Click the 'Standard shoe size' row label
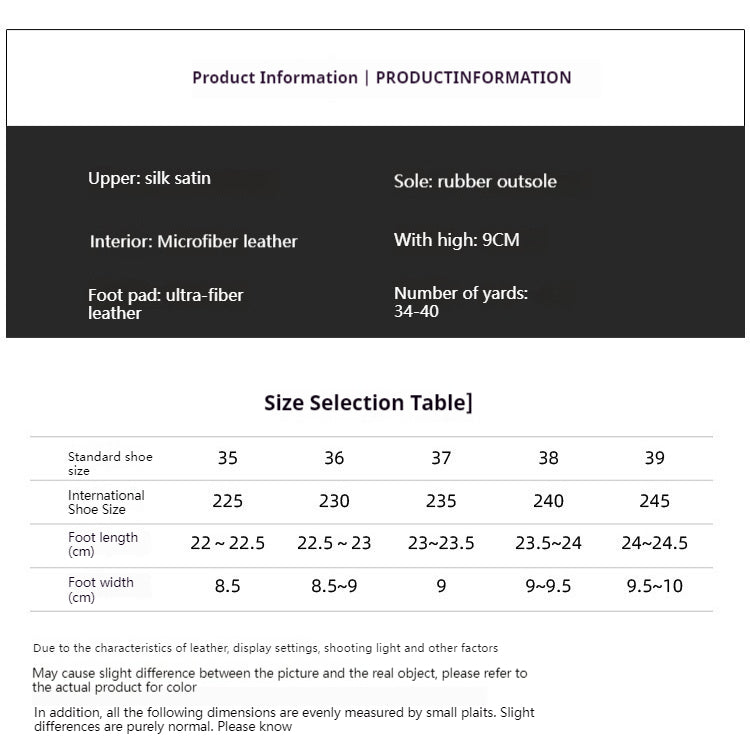This screenshot has height=742, width=750. [110, 463]
